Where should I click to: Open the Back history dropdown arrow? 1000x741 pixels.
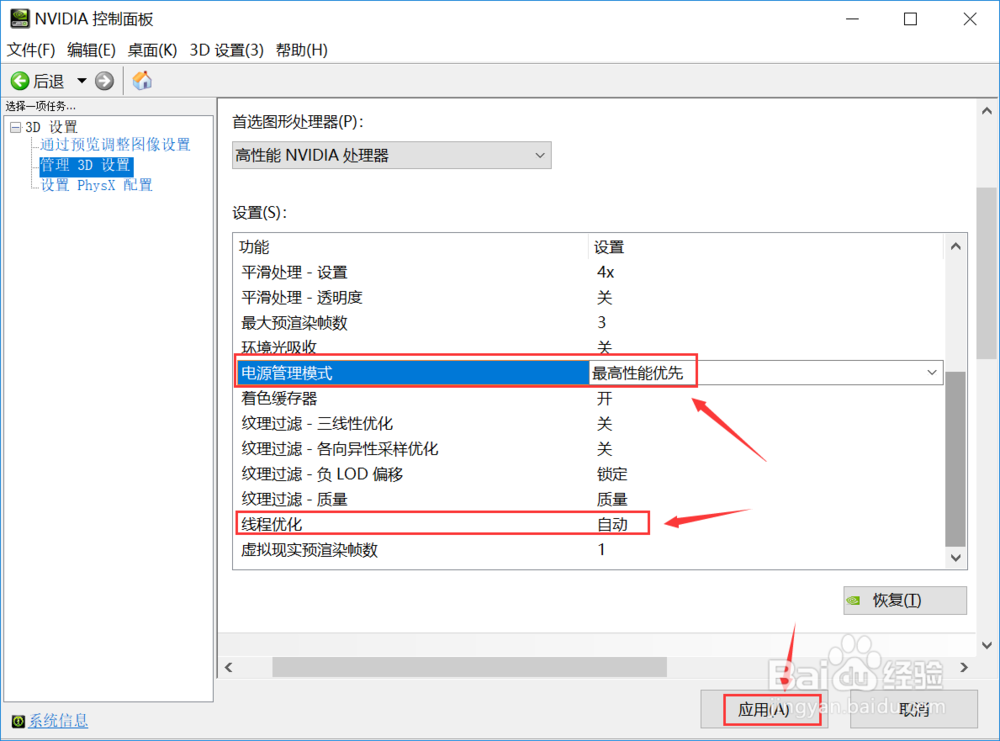82,81
